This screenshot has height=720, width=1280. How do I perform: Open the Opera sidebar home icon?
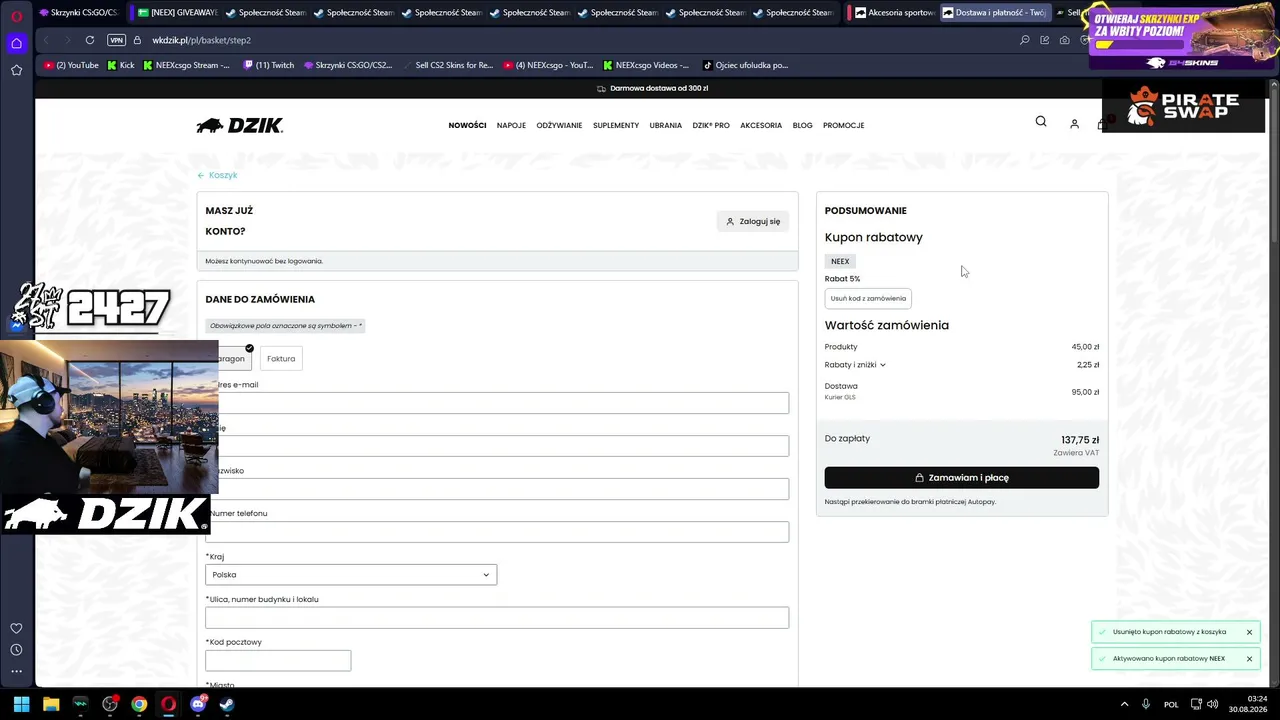(16, 43)
